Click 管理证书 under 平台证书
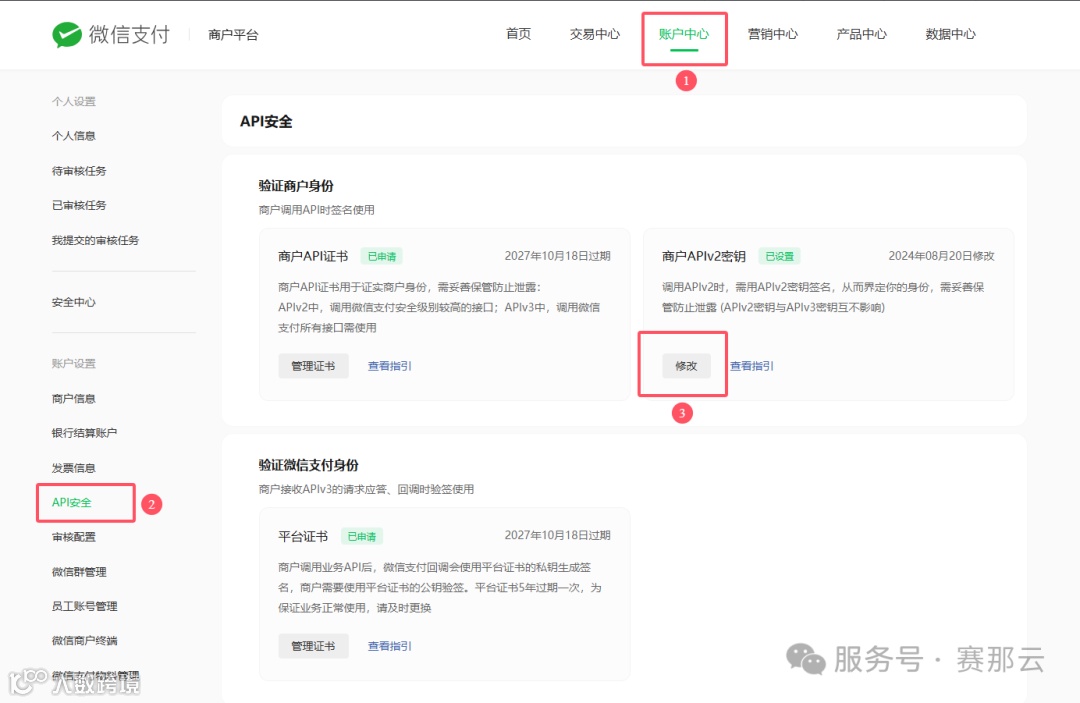Viewport: 1080px width, 703px height. (313, 646)
